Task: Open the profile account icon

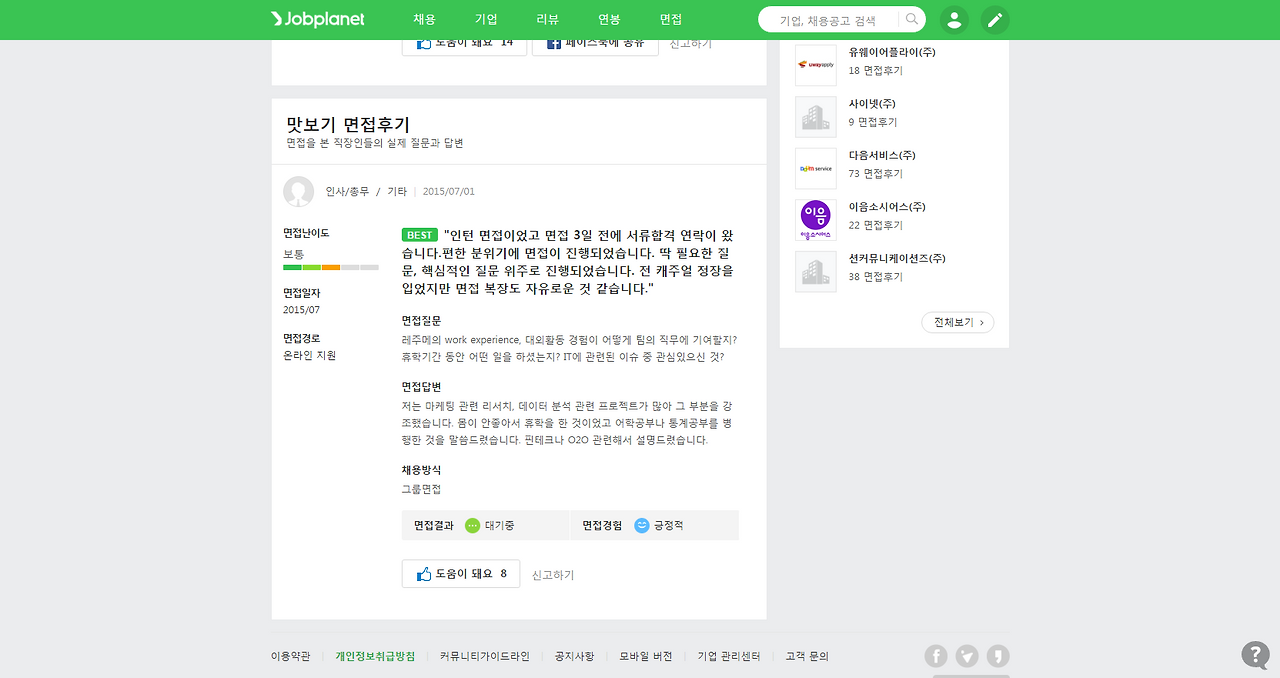Action: 954,19
